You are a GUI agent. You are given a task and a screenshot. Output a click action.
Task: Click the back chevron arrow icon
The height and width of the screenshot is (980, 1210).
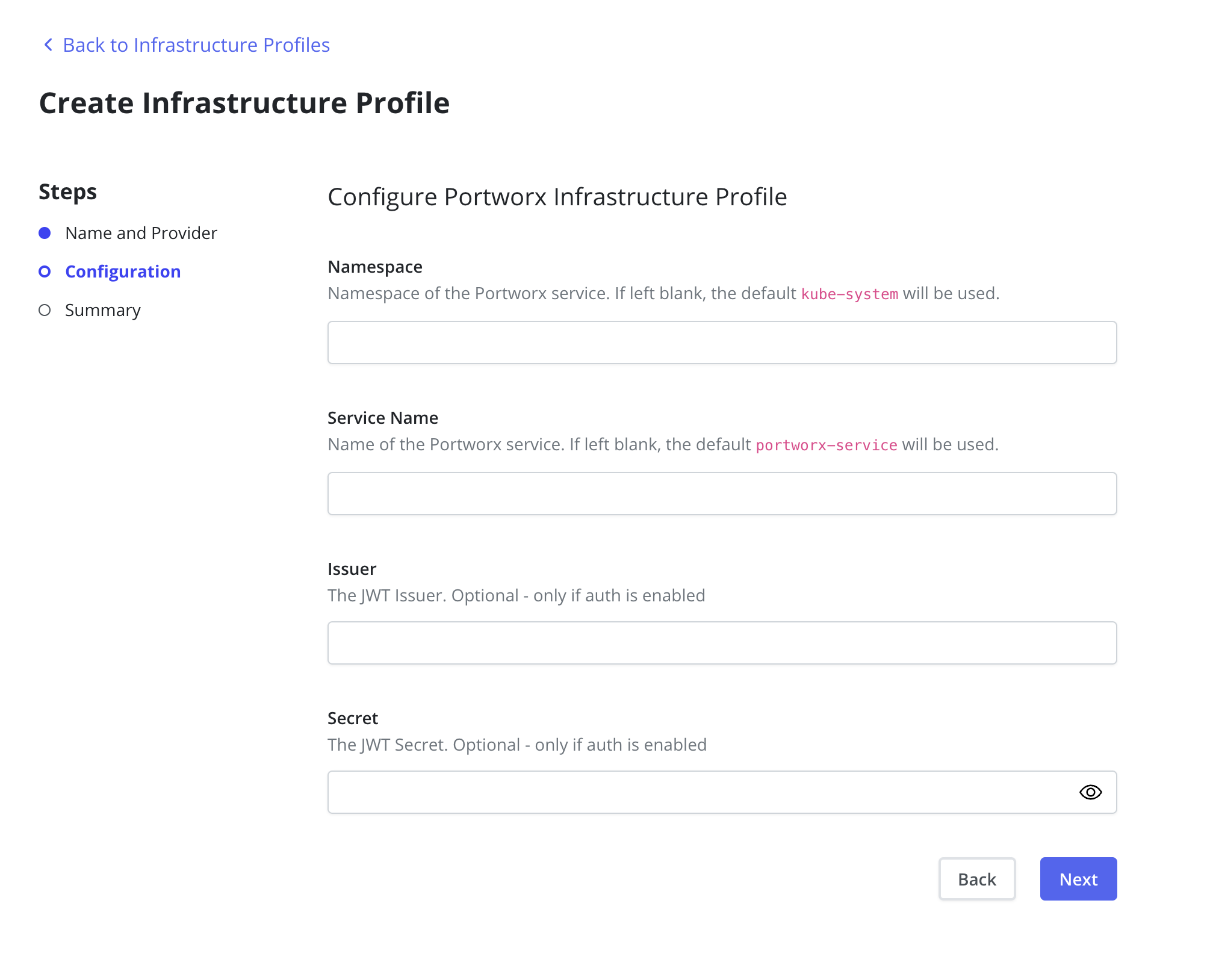(48, 45)
